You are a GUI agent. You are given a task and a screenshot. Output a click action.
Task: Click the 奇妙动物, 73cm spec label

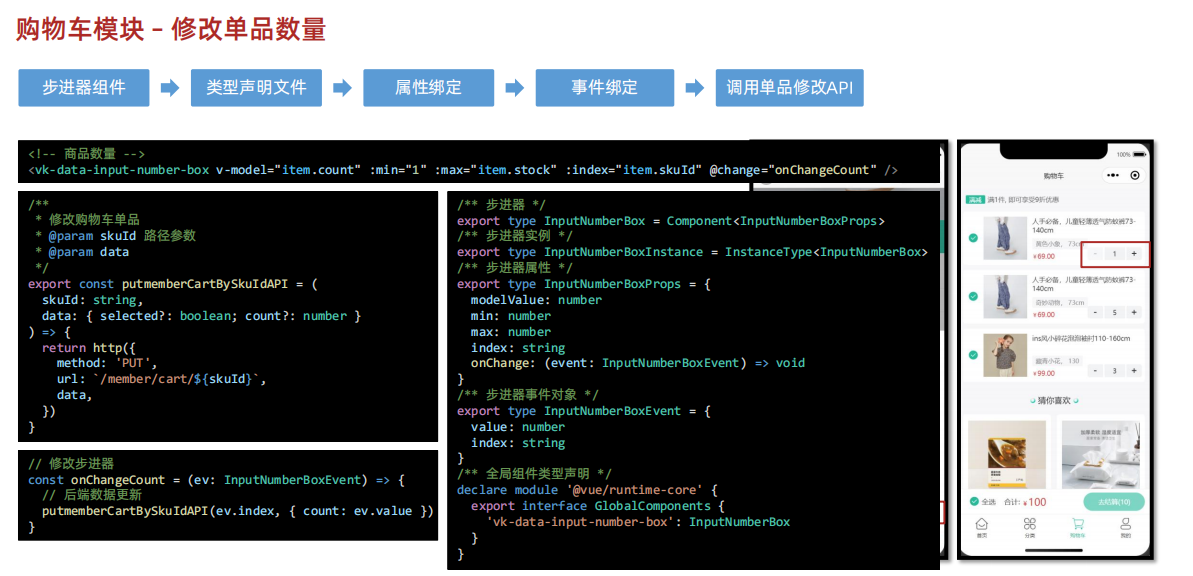1059,302
